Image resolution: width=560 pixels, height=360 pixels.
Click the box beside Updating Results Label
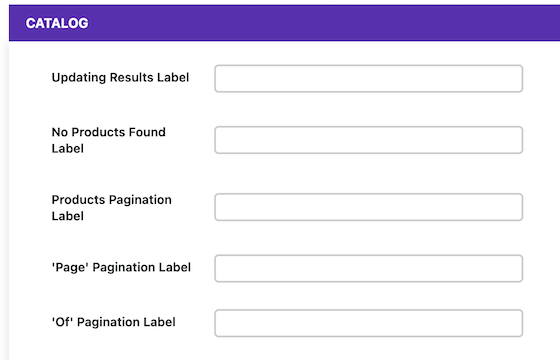pos(369,79)
